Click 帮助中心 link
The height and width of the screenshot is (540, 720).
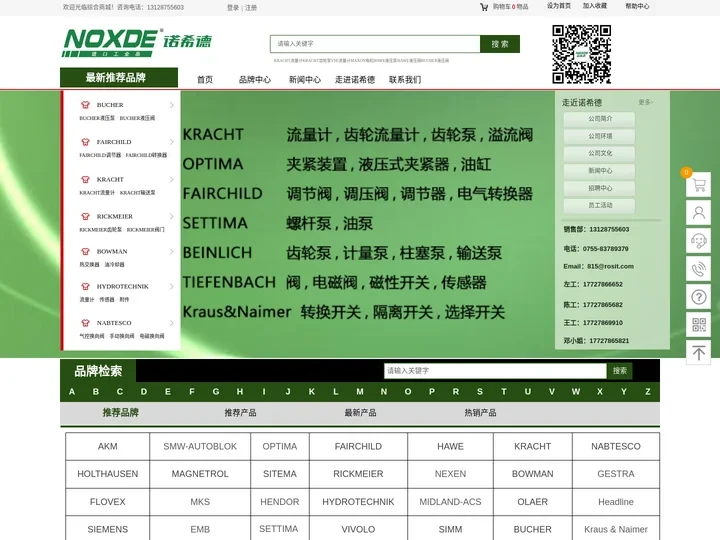coord(637,6)
